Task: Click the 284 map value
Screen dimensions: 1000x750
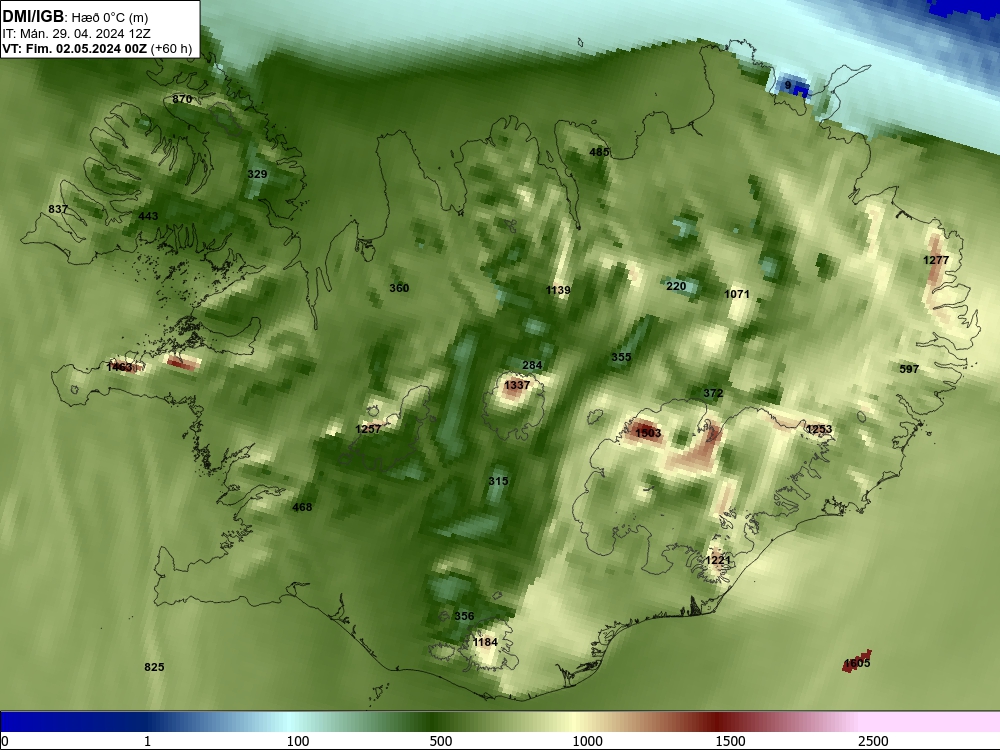Action: (532, 365)
